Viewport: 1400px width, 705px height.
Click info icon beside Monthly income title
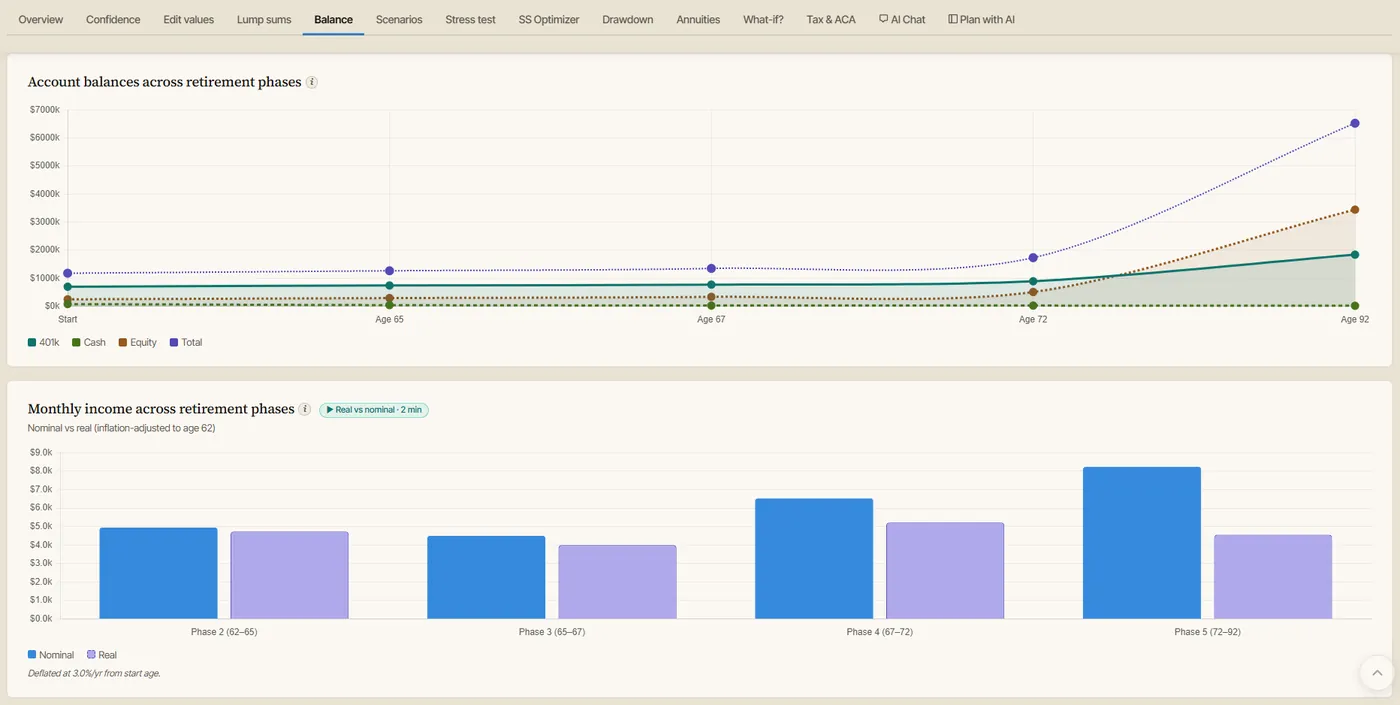pos(305,409)
